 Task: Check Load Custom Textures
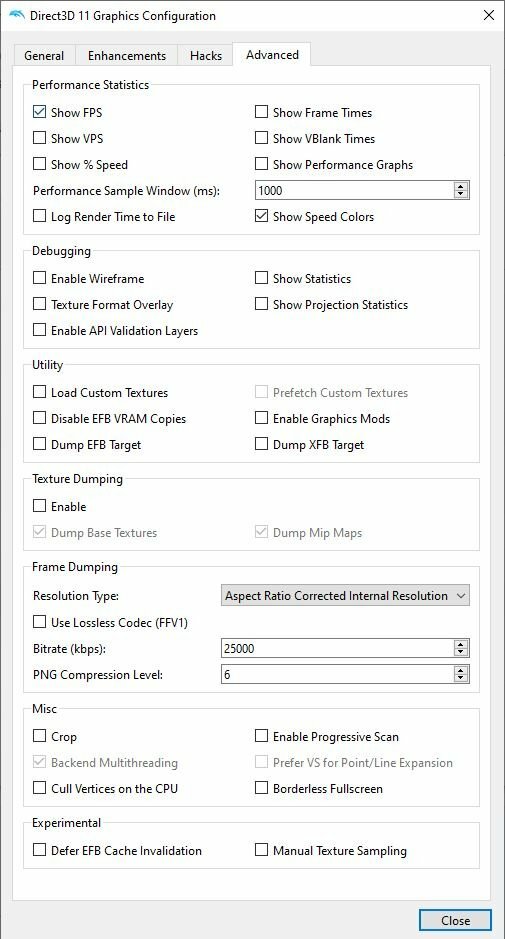tap(40, 392)
